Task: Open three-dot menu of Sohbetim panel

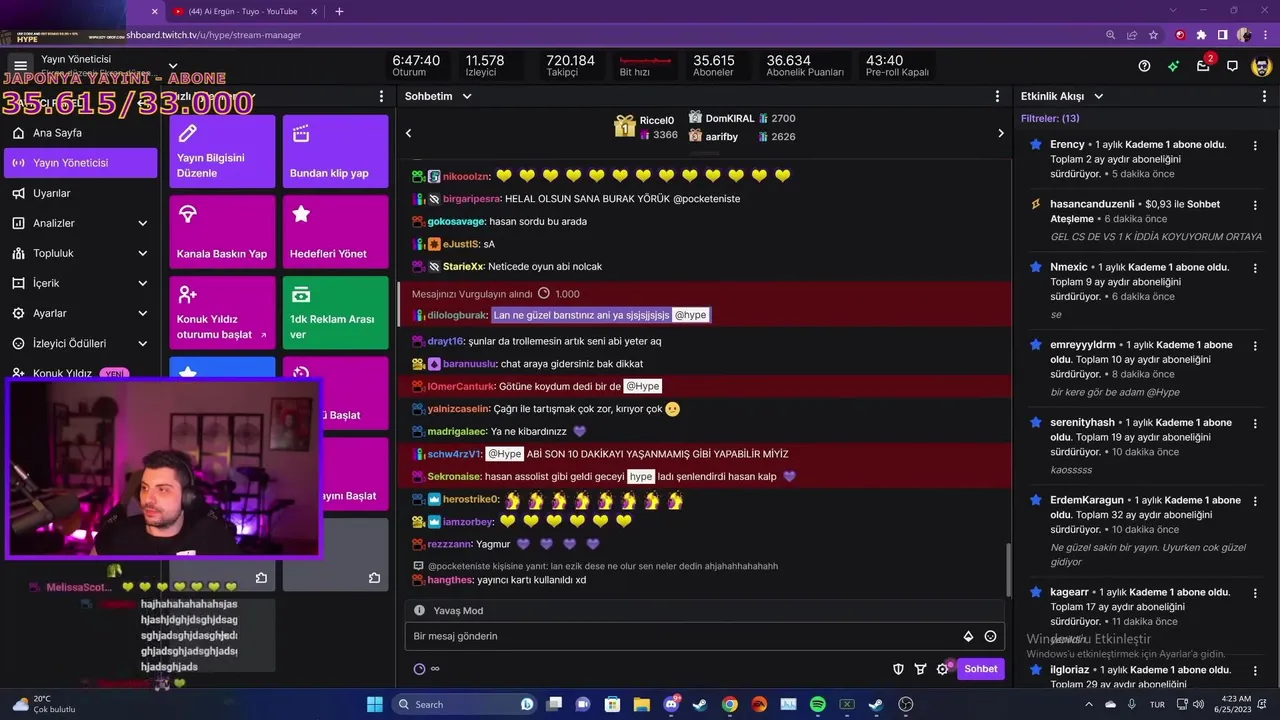Action: click(997, 96)
